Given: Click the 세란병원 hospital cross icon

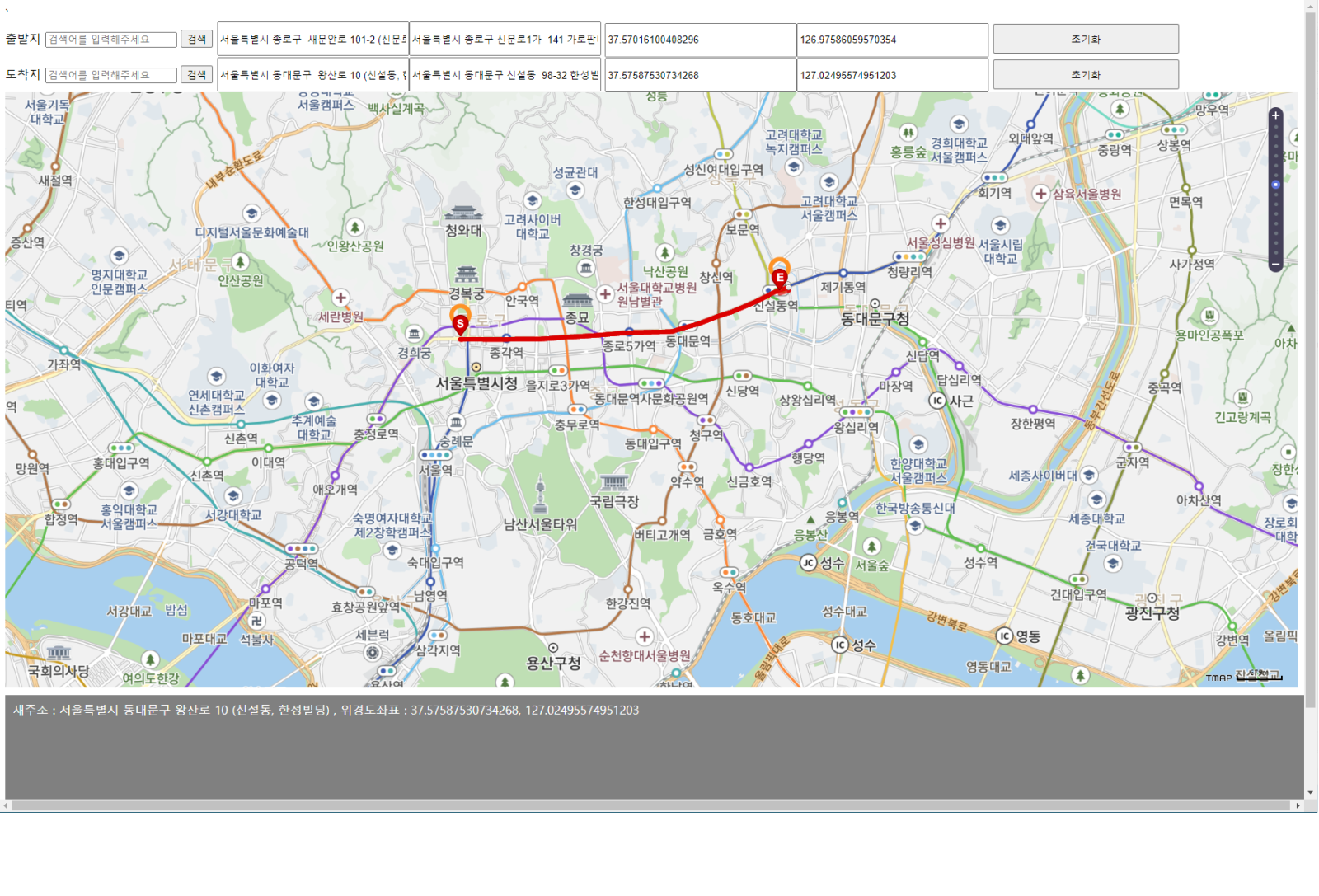Looking at the screenshot, I should pyautogui.click(x=340, y=298).
